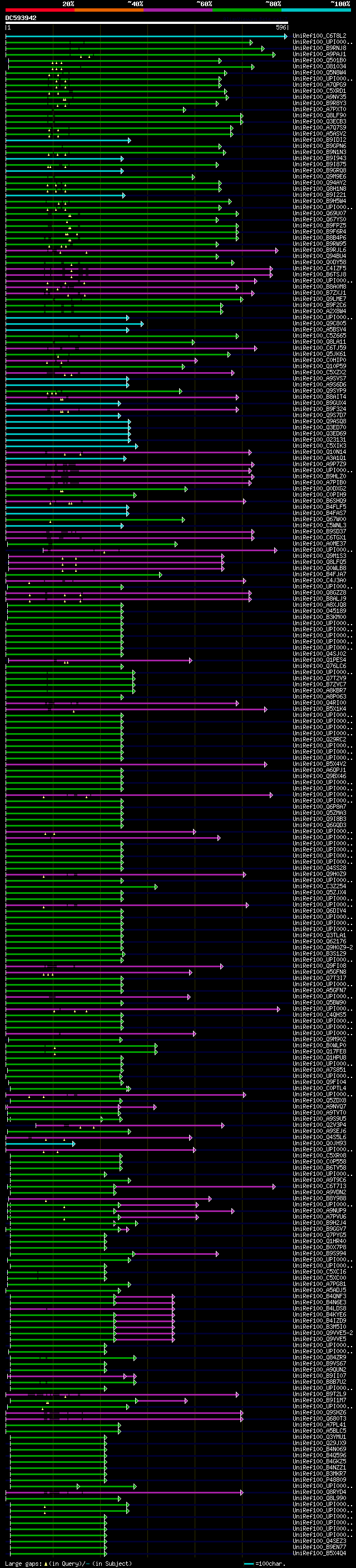Select the UniRef100_B9IDI2 entry
Screen dimensions: 356x1568
coord(319,140)
